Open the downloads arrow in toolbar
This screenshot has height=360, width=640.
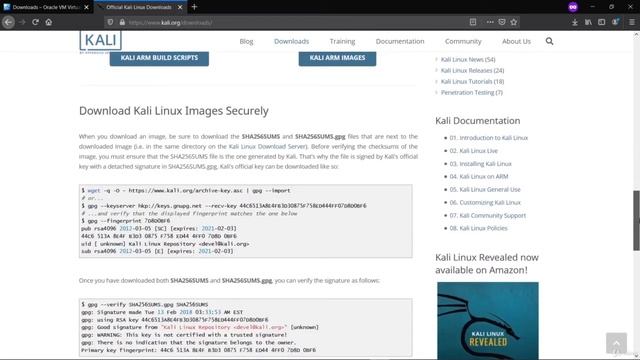pos(575,22)
